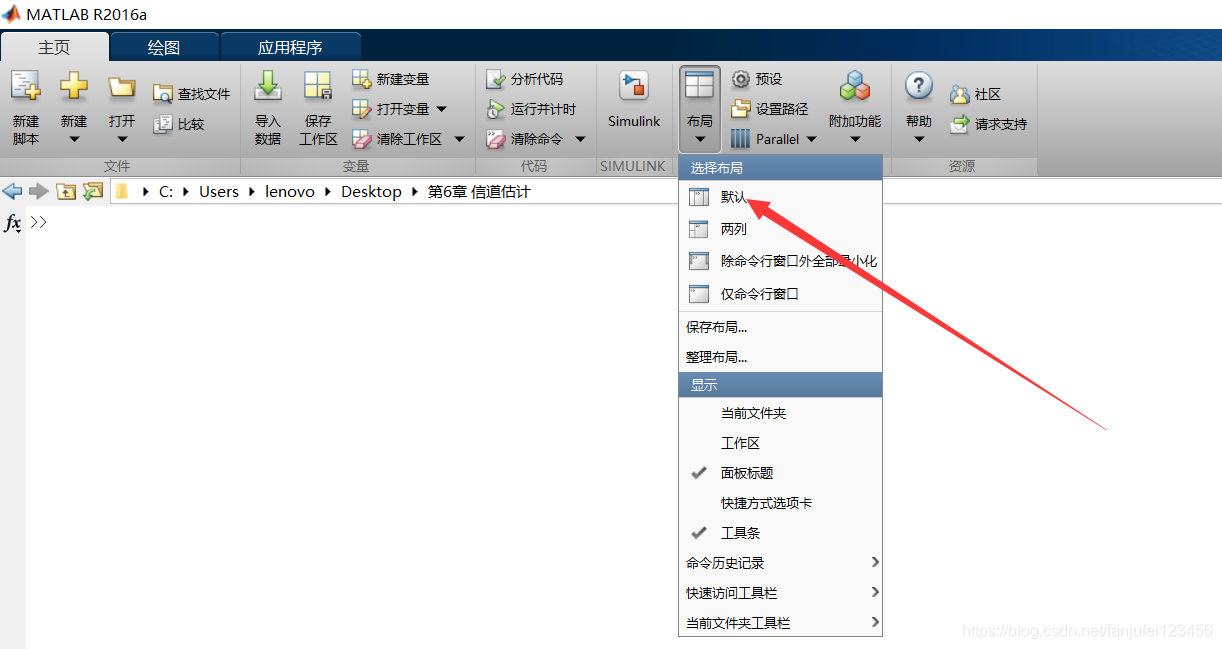Choose Save Layout (保存布局...) menu entry
Screen dimensions: 1222x649
780,327
